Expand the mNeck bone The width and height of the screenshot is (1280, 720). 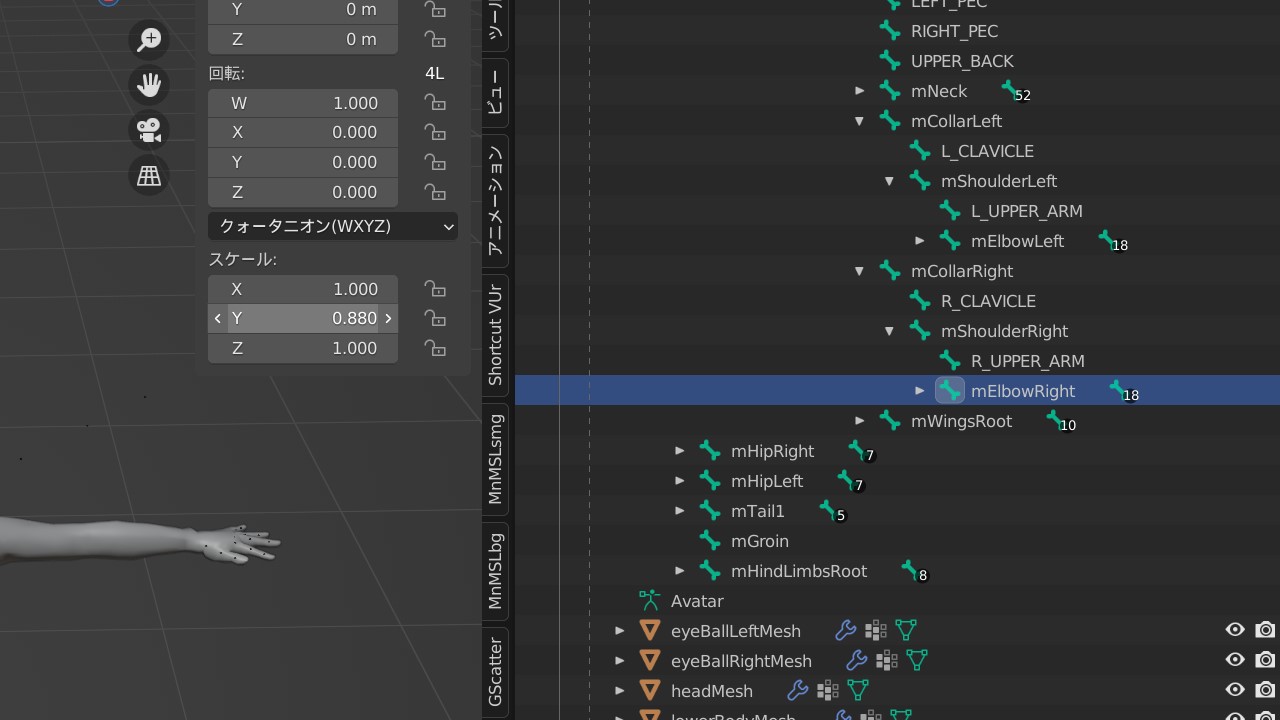coord(860,91)
